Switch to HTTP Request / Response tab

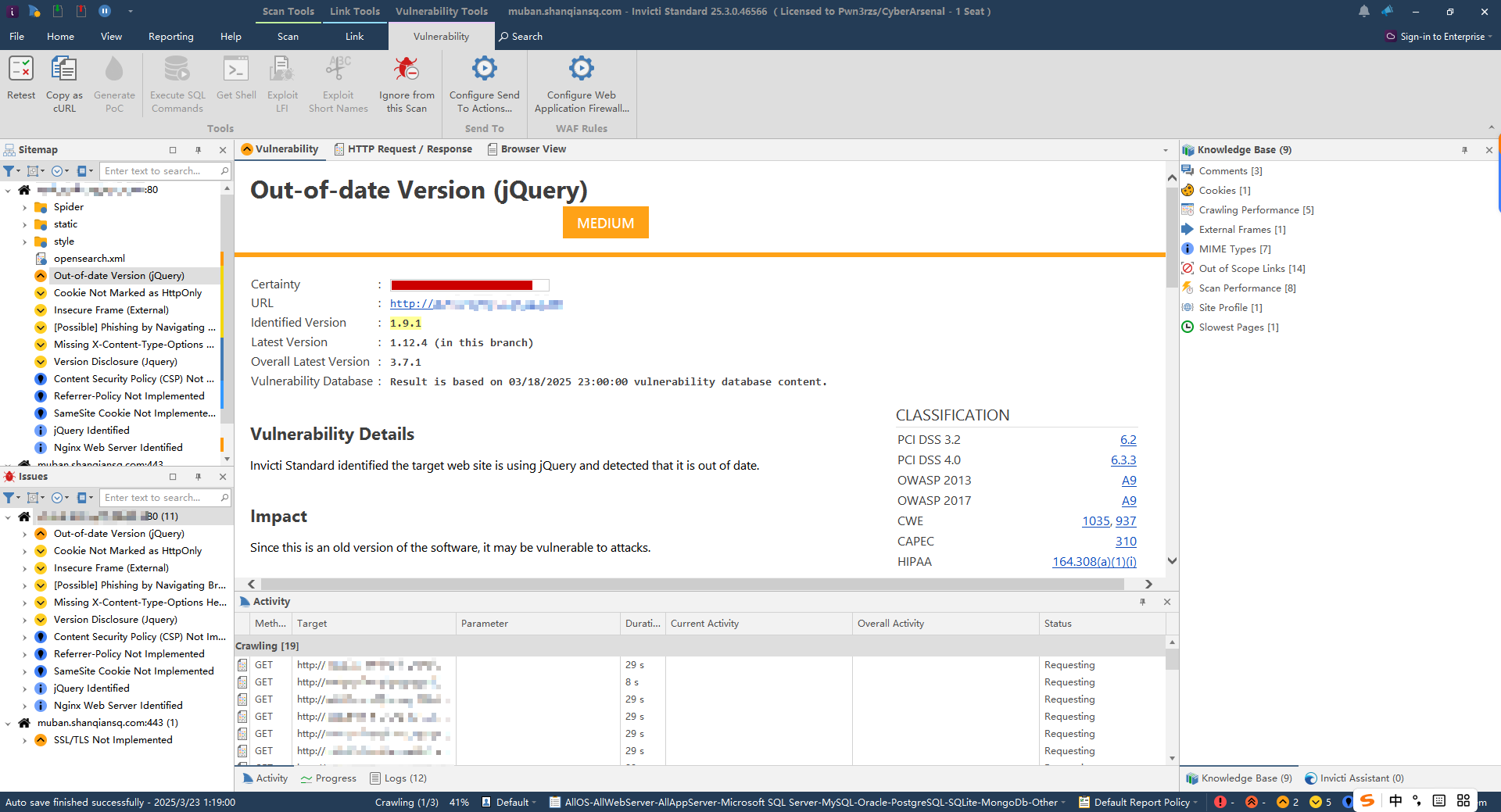point(403,149)
